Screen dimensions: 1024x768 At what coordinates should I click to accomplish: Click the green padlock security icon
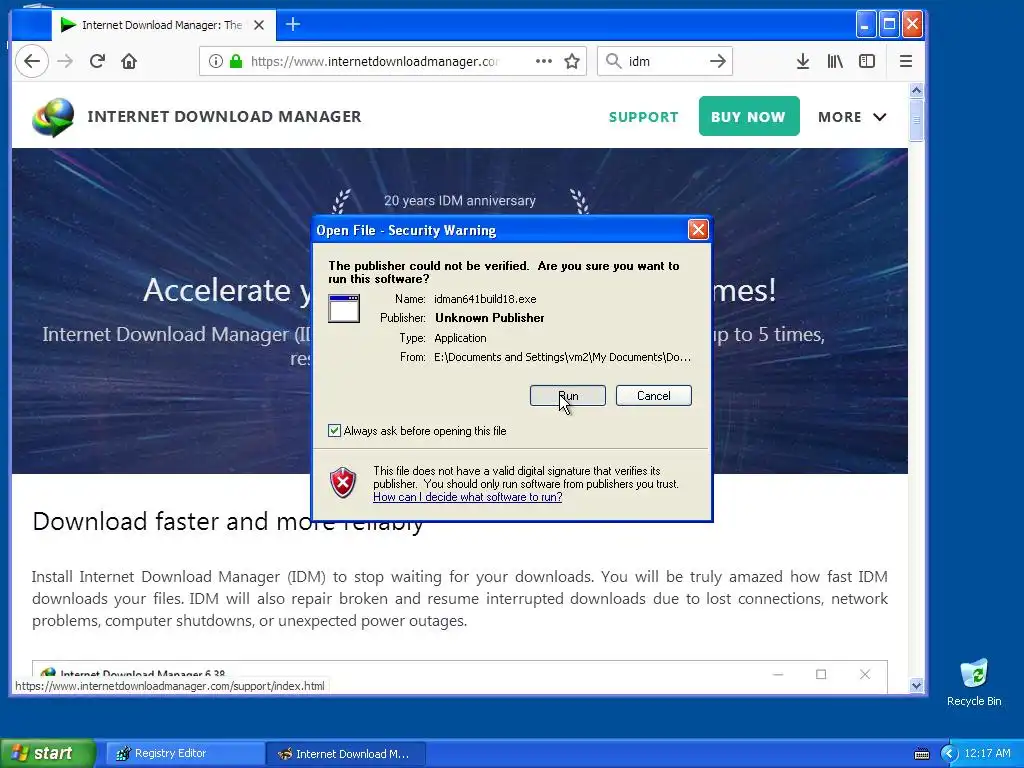point(236,61)
